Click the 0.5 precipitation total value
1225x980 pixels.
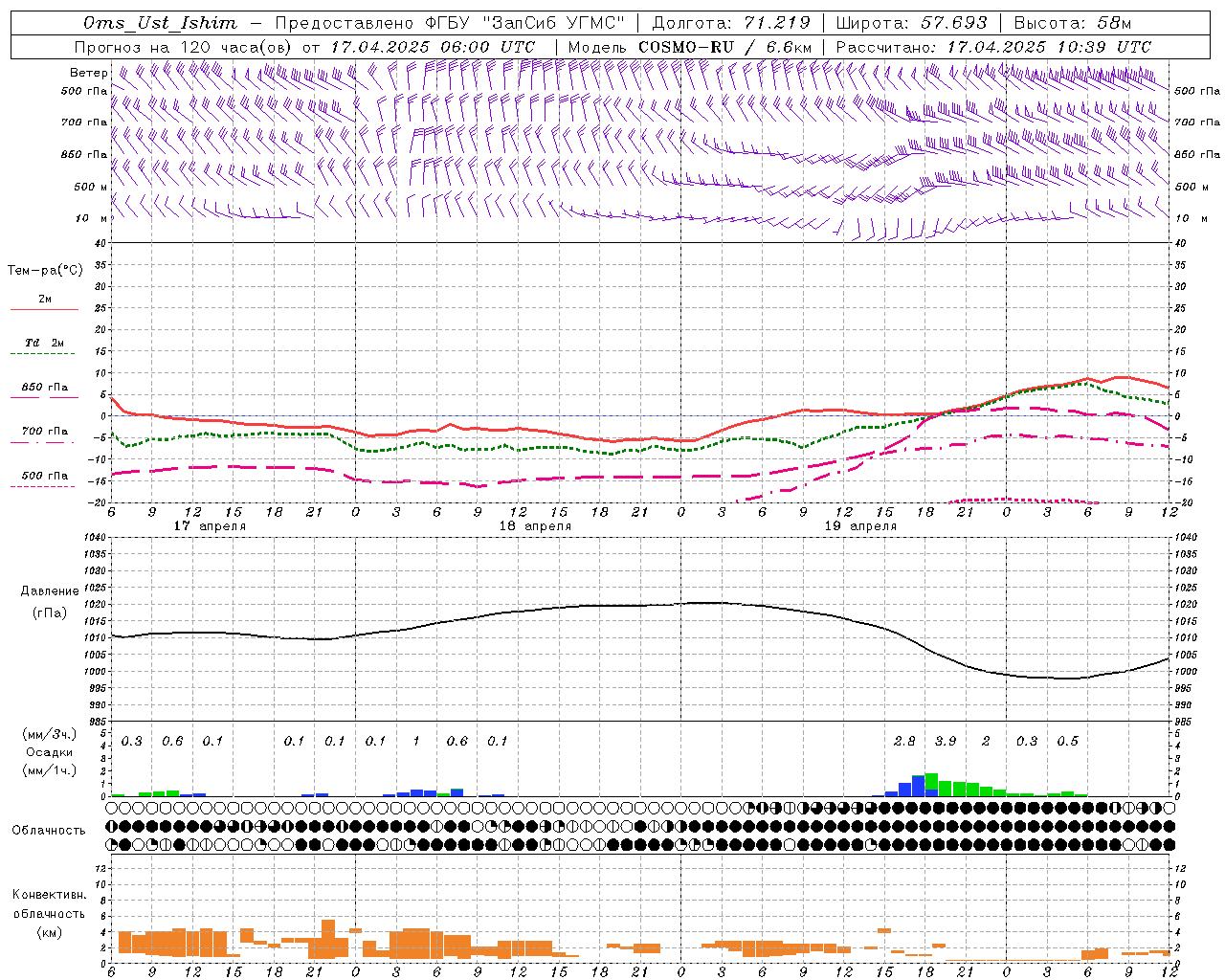coord(1068,741)
